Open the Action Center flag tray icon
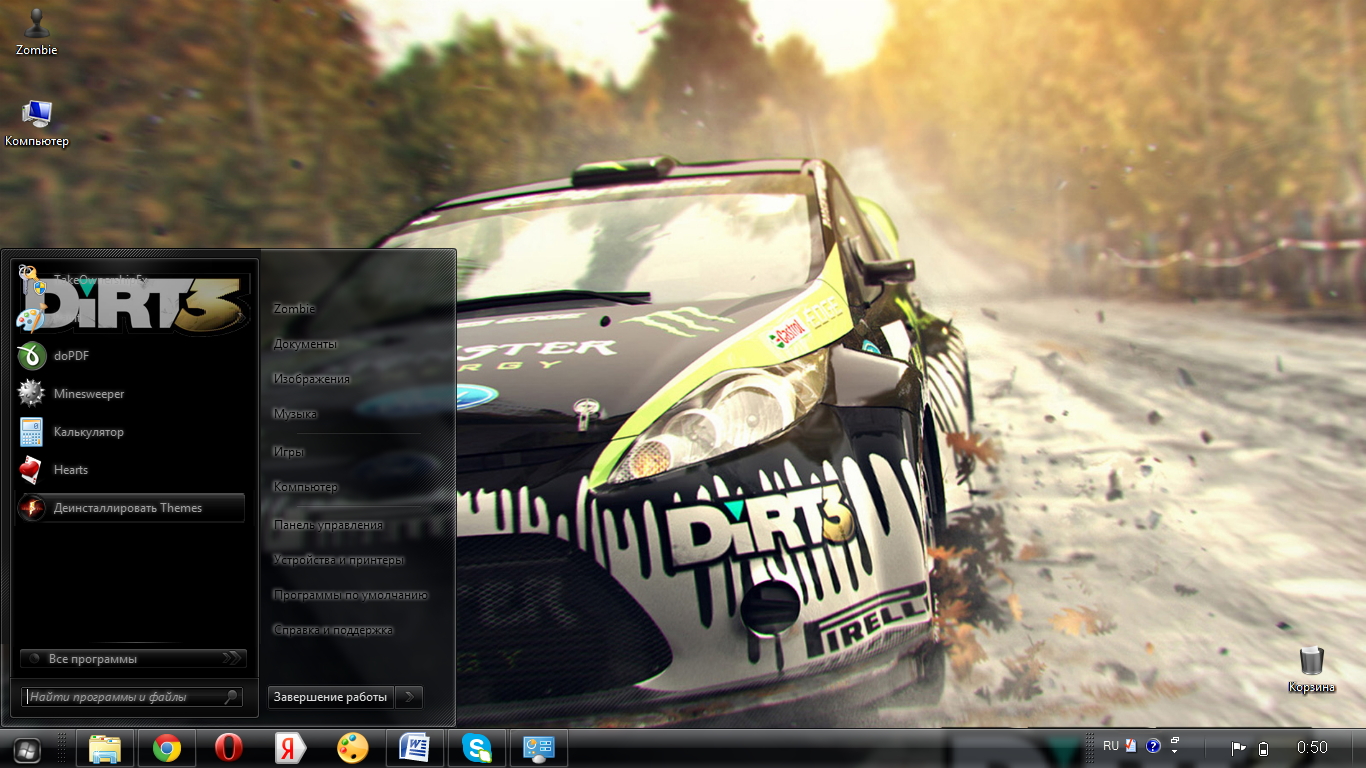Screen dimensions: 1366x768 tap(1238, 748)
